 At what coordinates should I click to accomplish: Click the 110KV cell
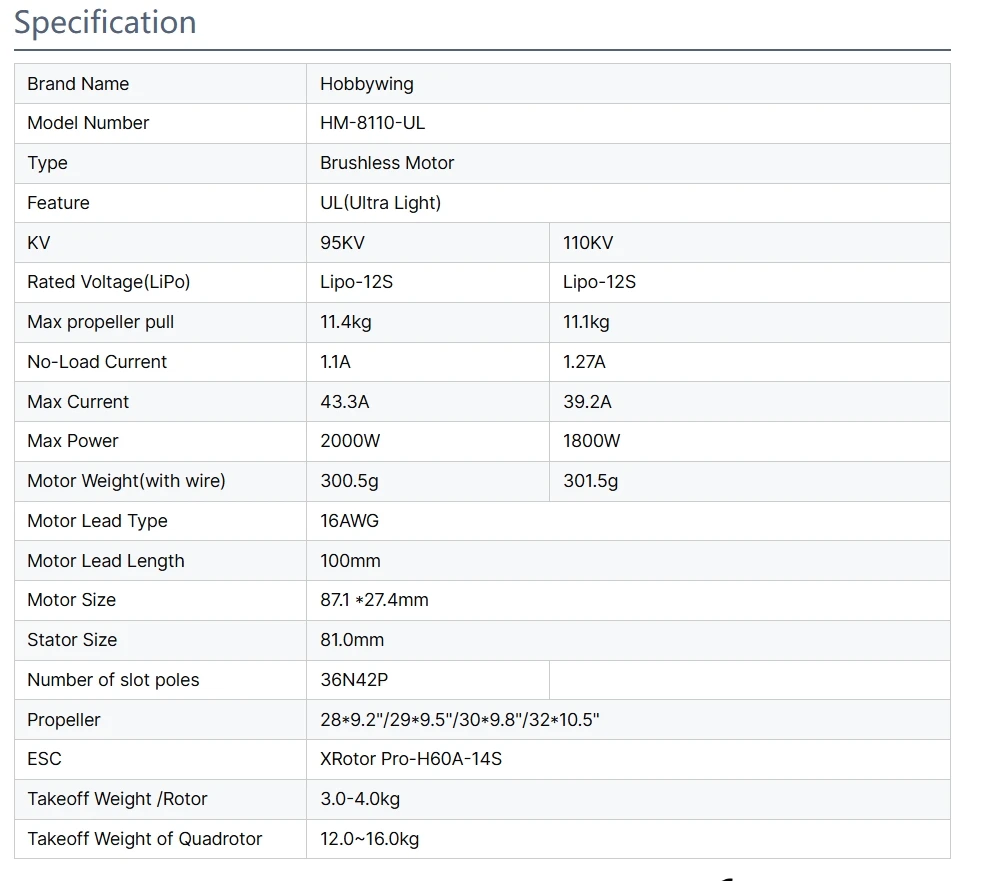(588, 243)
